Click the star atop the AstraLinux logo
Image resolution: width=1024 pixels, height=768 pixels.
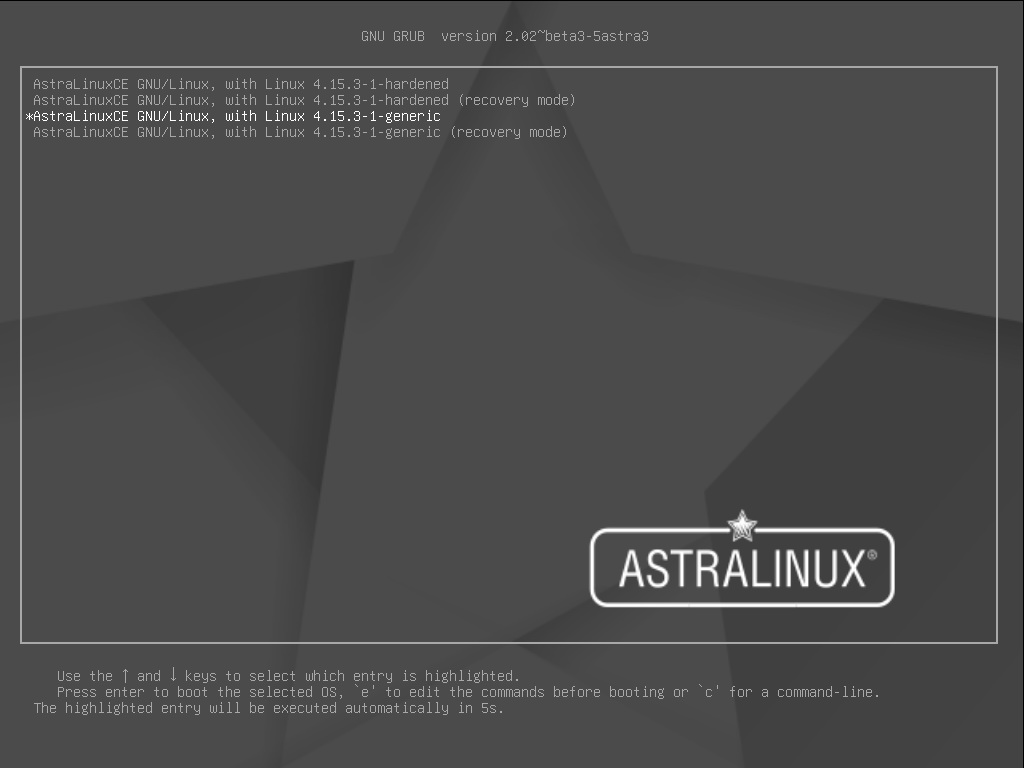pyautogui.click(x=742, y=526)
